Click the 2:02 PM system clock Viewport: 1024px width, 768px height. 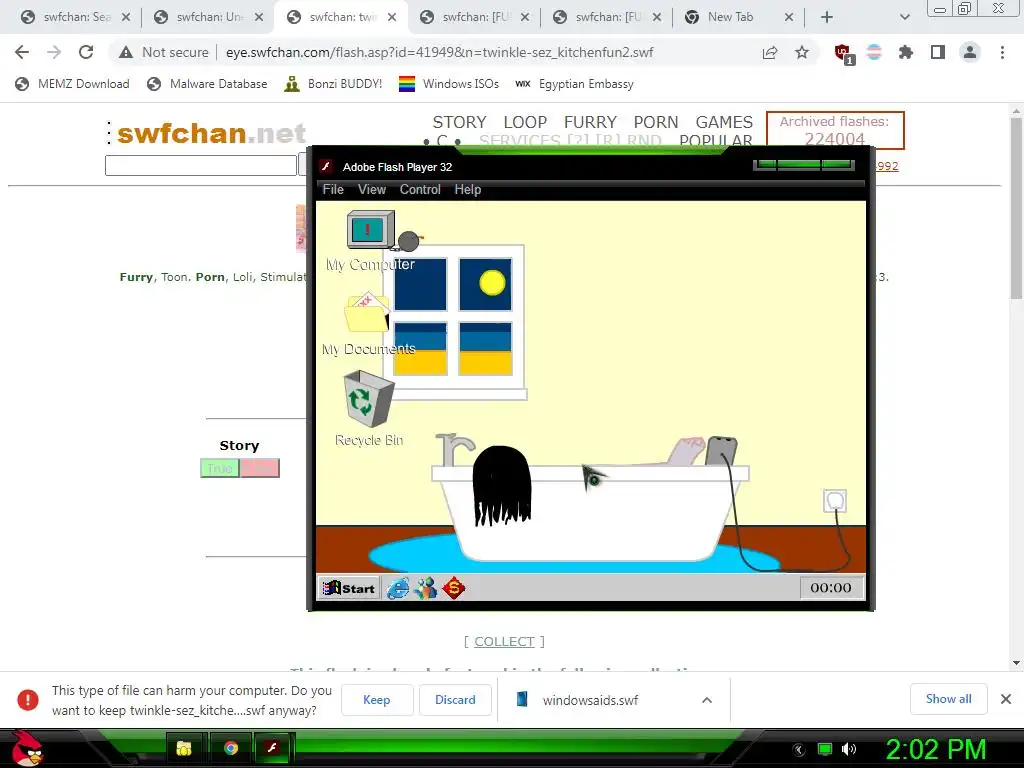point(935,749)
